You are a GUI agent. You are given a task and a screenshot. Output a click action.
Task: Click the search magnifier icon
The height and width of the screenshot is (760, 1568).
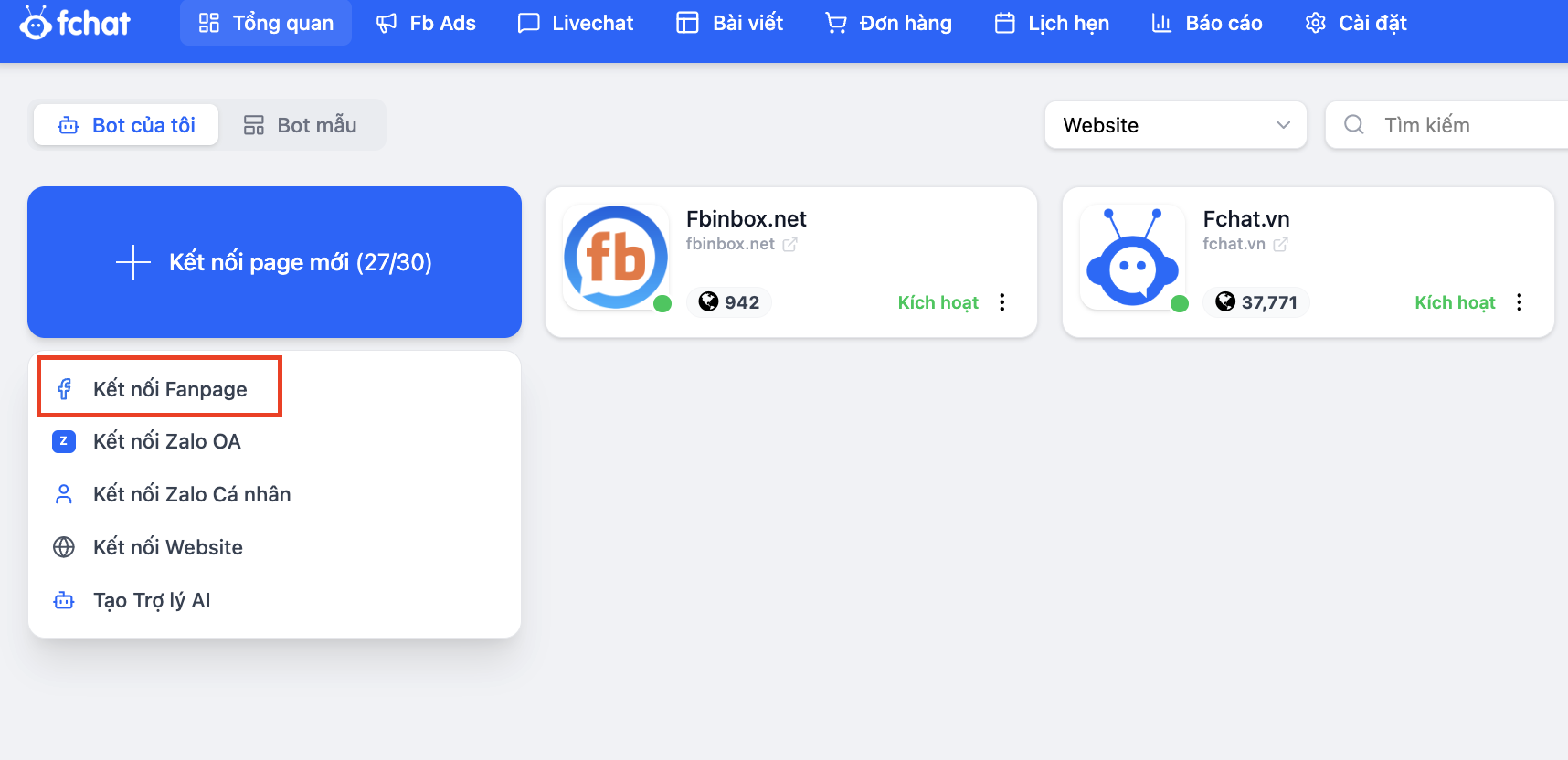[x=1354, y=125]
